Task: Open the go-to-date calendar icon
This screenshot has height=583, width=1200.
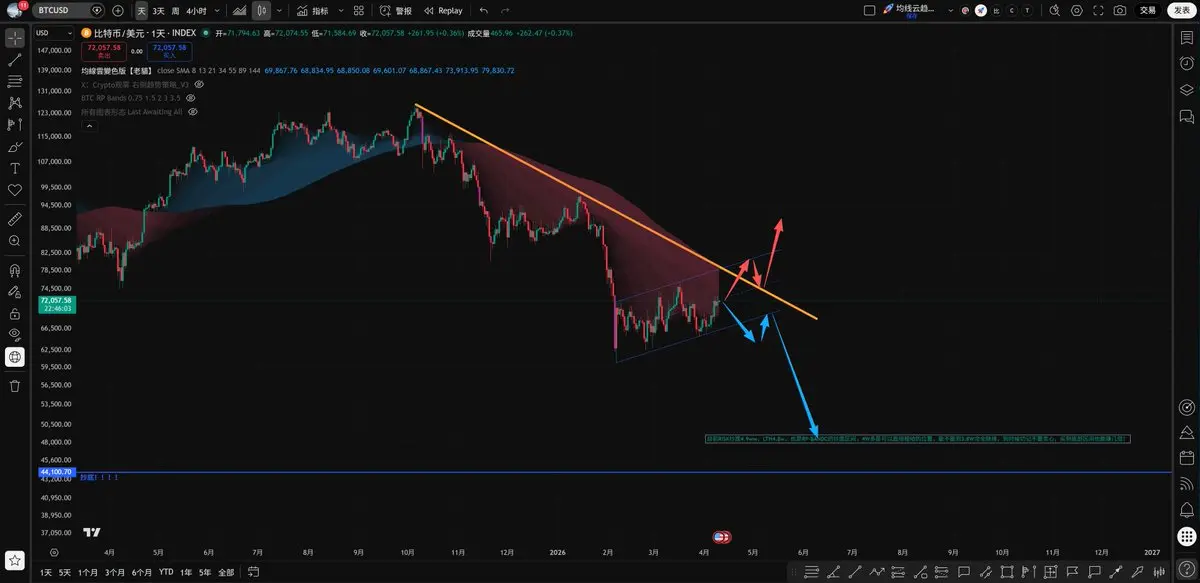Action: tap(252, 573)
